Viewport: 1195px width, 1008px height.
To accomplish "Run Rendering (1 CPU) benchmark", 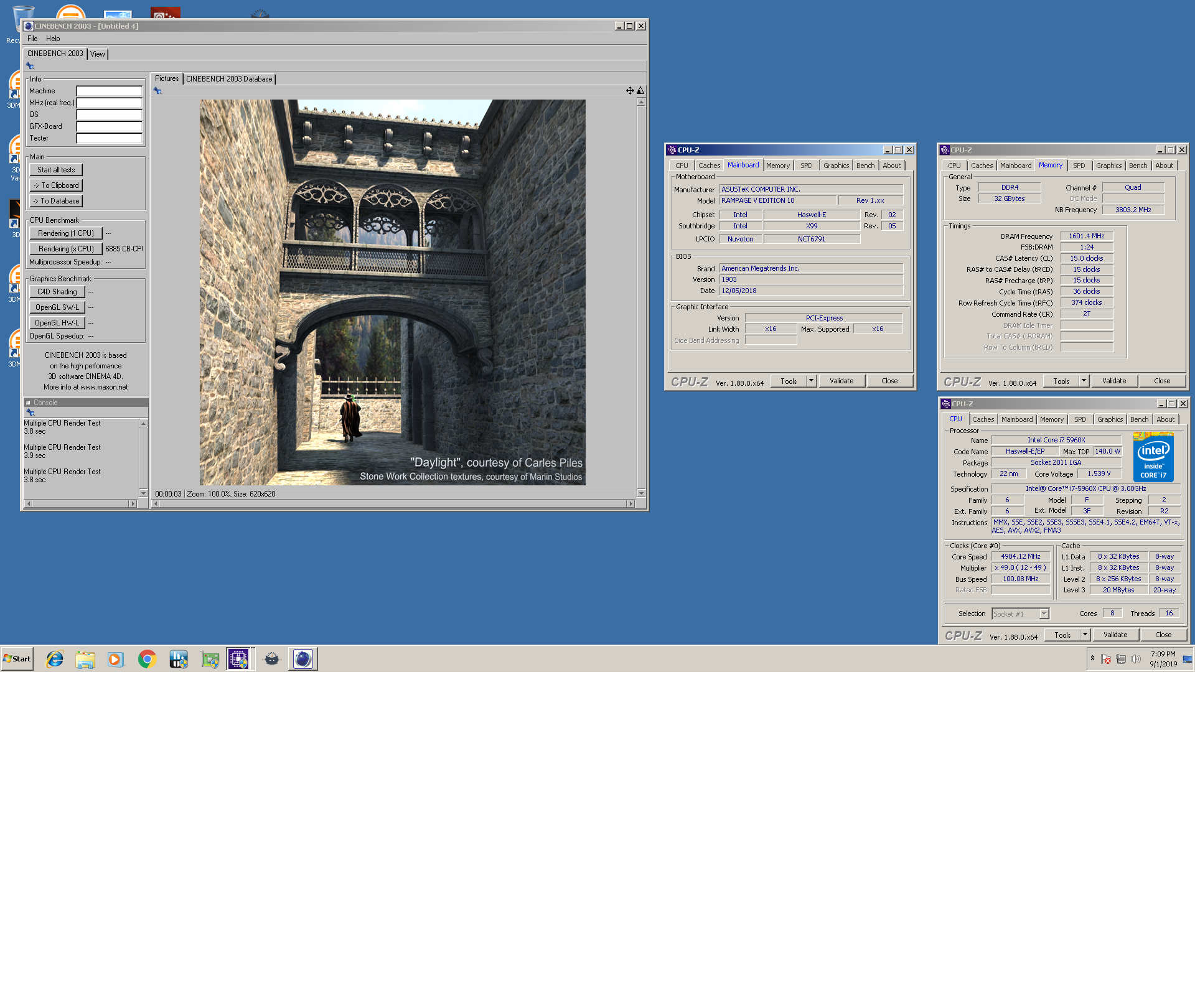I will pyautogui.click(x=66, y=233).
